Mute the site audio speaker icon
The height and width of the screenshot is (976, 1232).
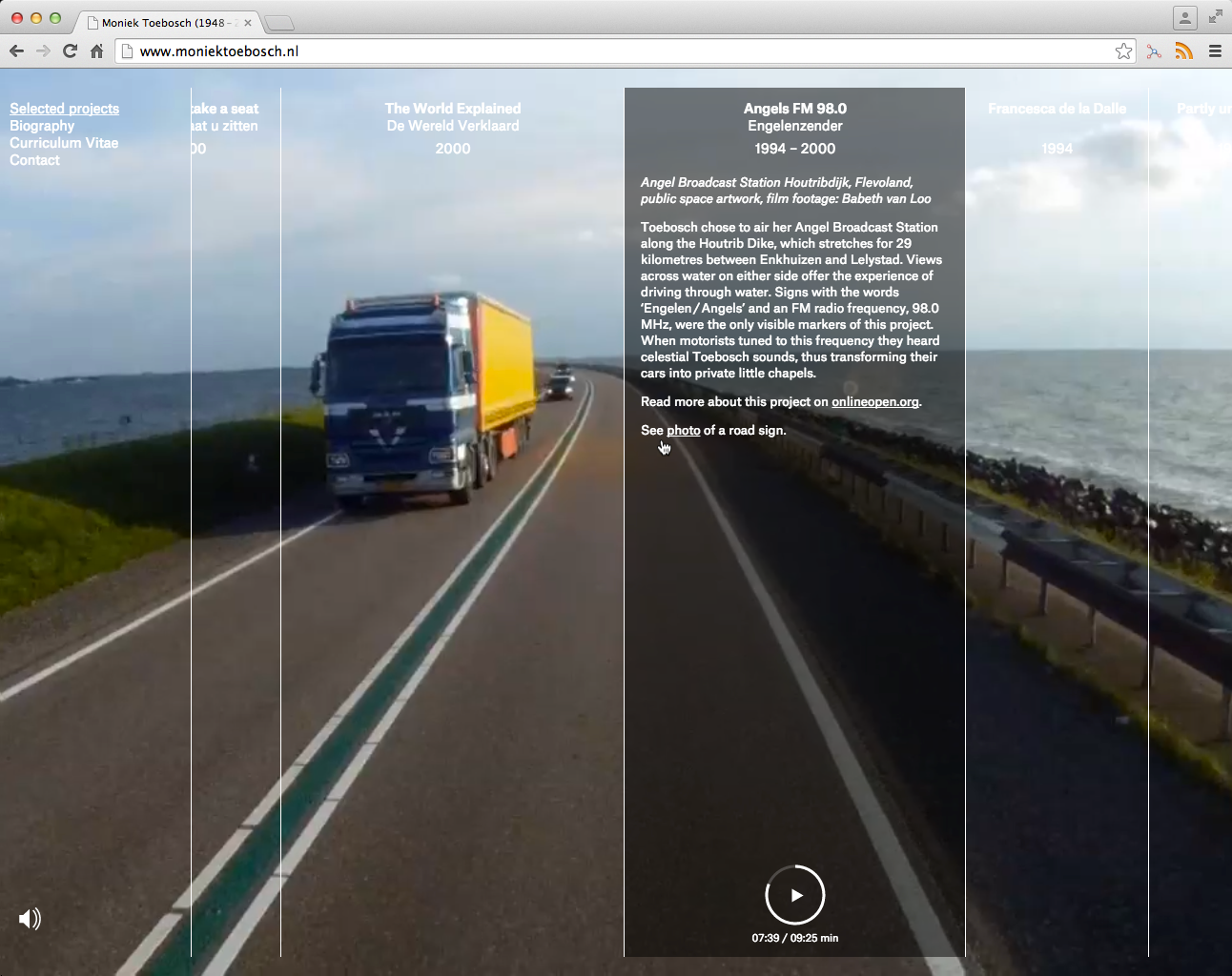point(30,919)
